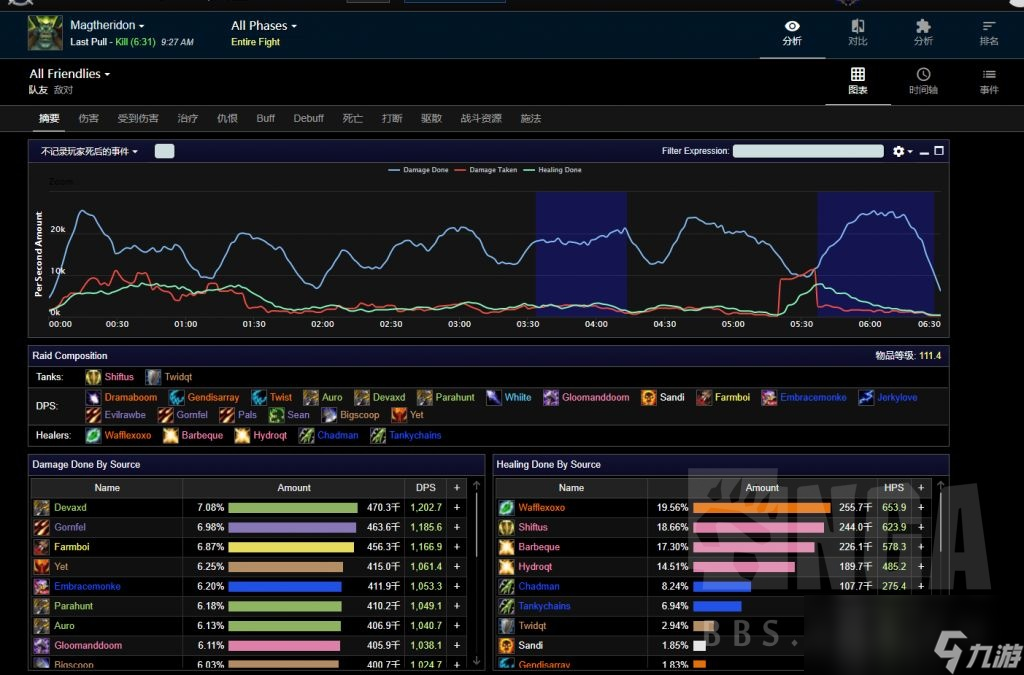The width and height of the screenshot is (1024, 675).
Task: Click Dramaboom's class icon
Action: click(93, 397)
